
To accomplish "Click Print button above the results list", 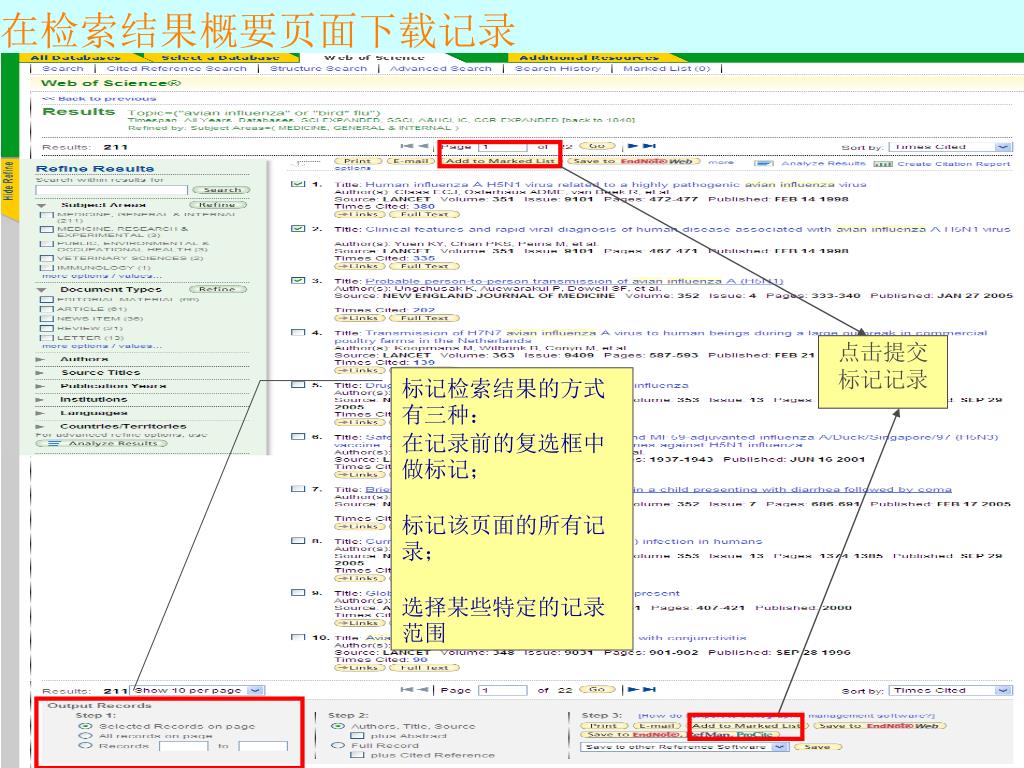I will (357, 161).
